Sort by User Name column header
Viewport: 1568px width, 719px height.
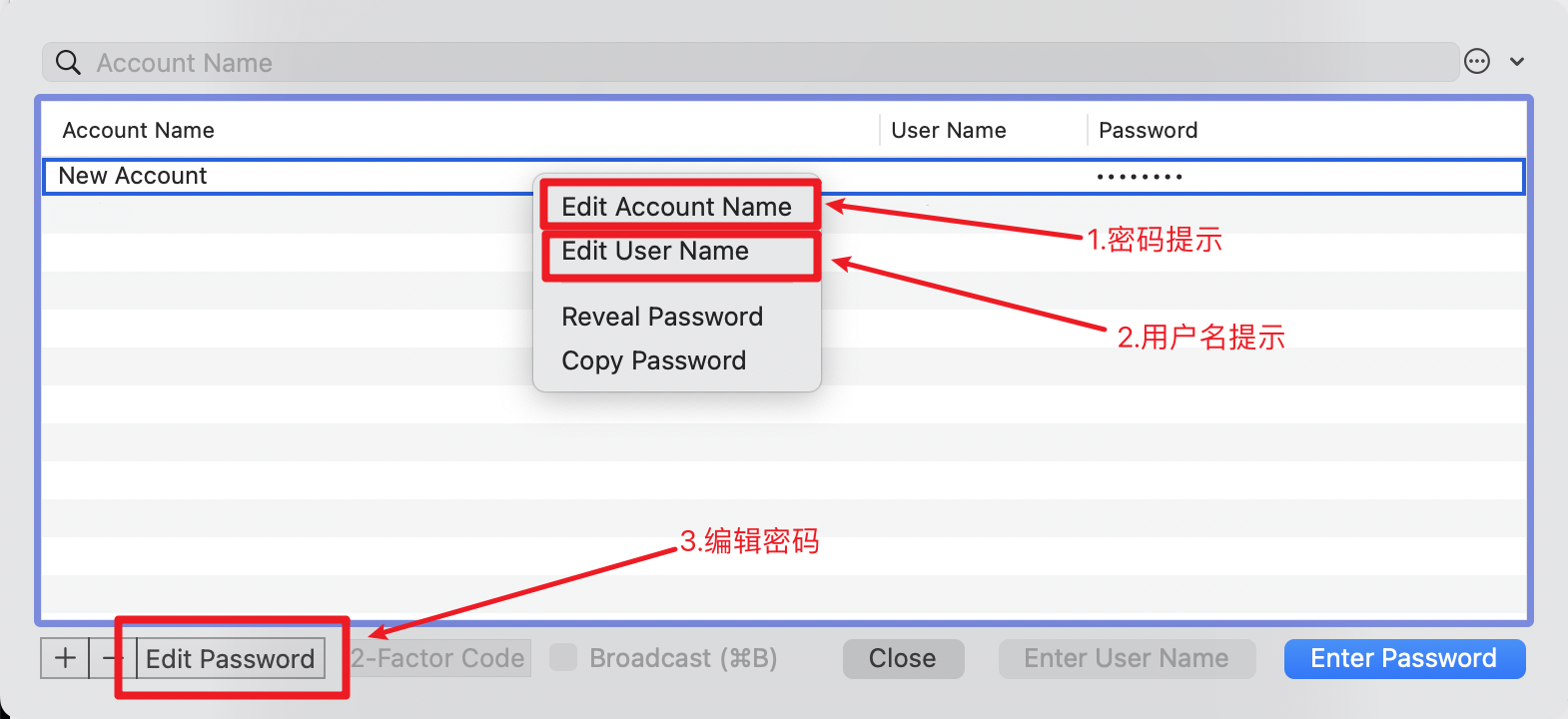[x=949, y=130]
